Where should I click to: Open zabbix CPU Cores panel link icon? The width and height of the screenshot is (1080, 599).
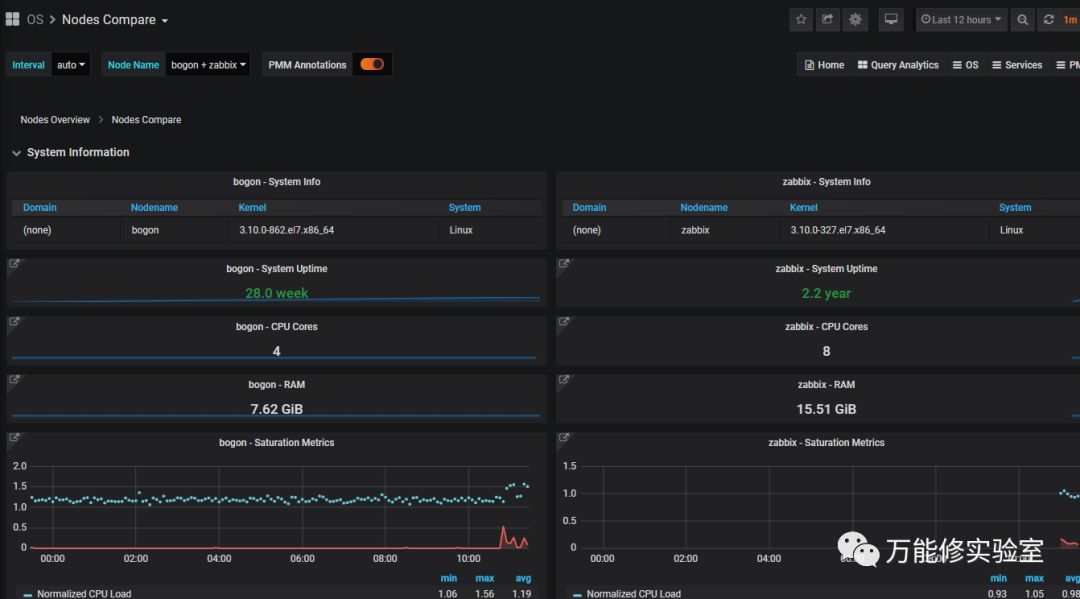(x=564, y=322)
